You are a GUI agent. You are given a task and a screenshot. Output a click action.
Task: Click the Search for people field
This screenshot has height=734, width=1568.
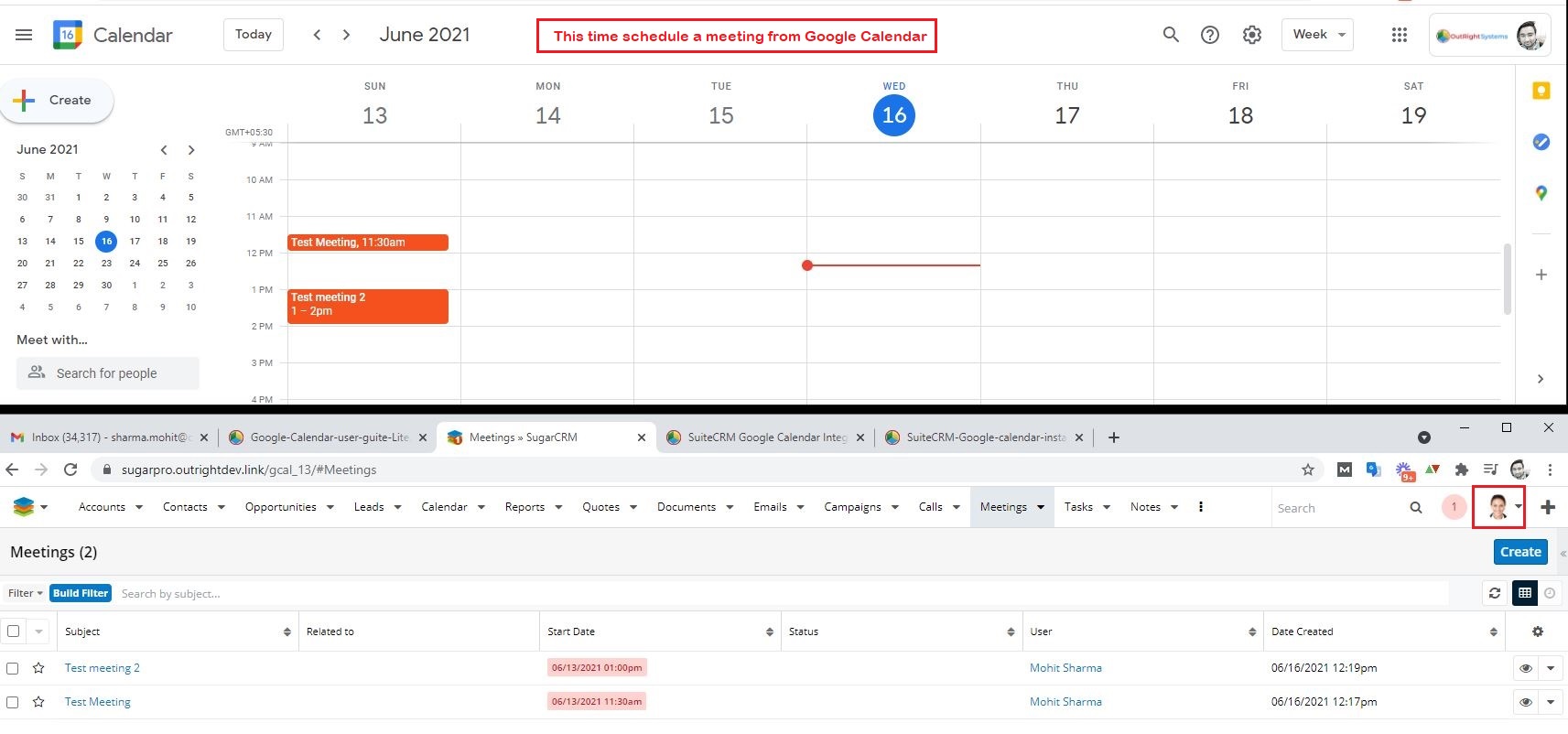(108, 373)
